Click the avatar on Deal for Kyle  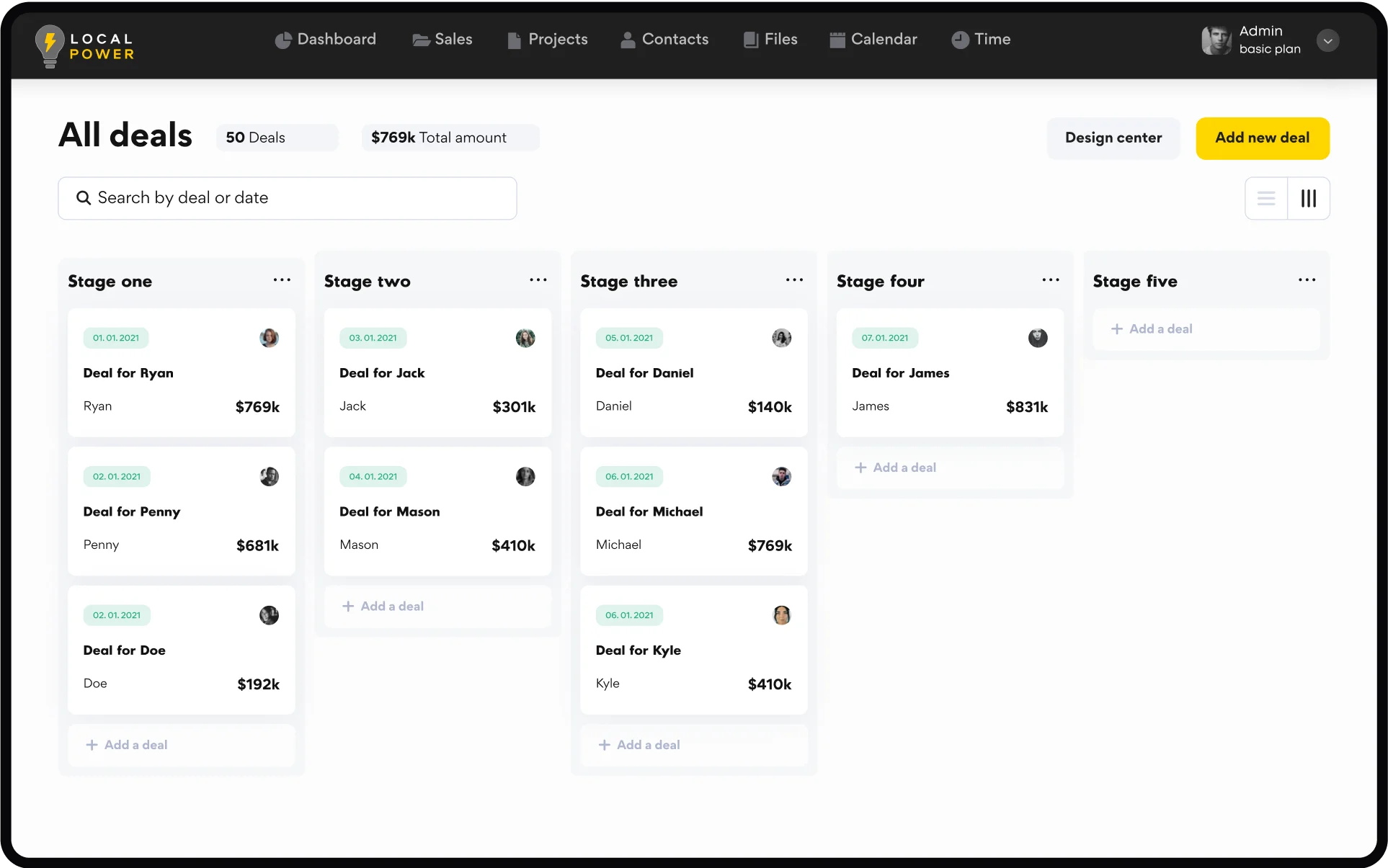781,615
